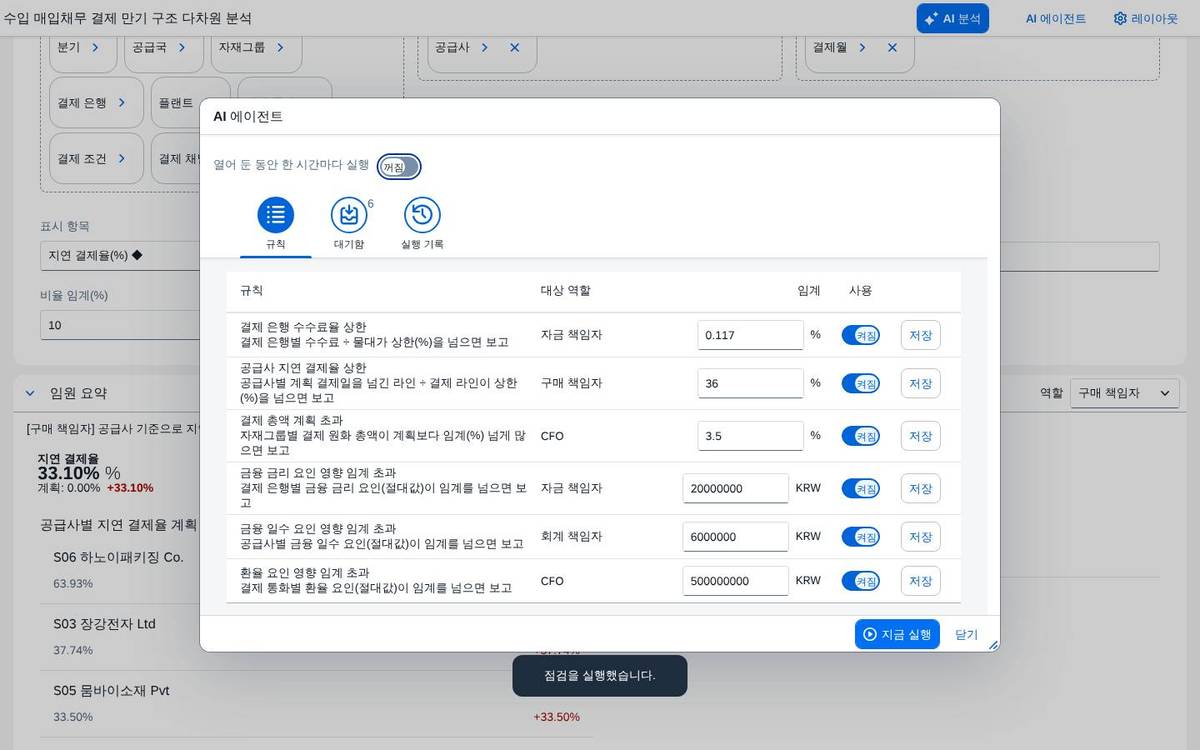Screen dimensions: 1200x750
Task: Save the 결제 총액 계획 초과 rule
Action: pos(920,436)
